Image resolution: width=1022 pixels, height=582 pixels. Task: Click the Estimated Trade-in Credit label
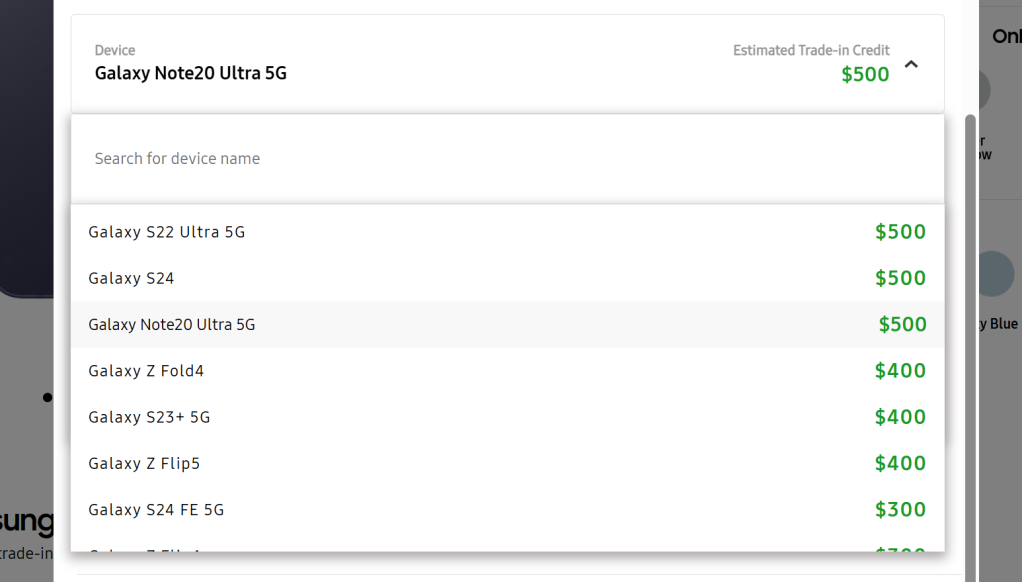(x=811, y=50)
